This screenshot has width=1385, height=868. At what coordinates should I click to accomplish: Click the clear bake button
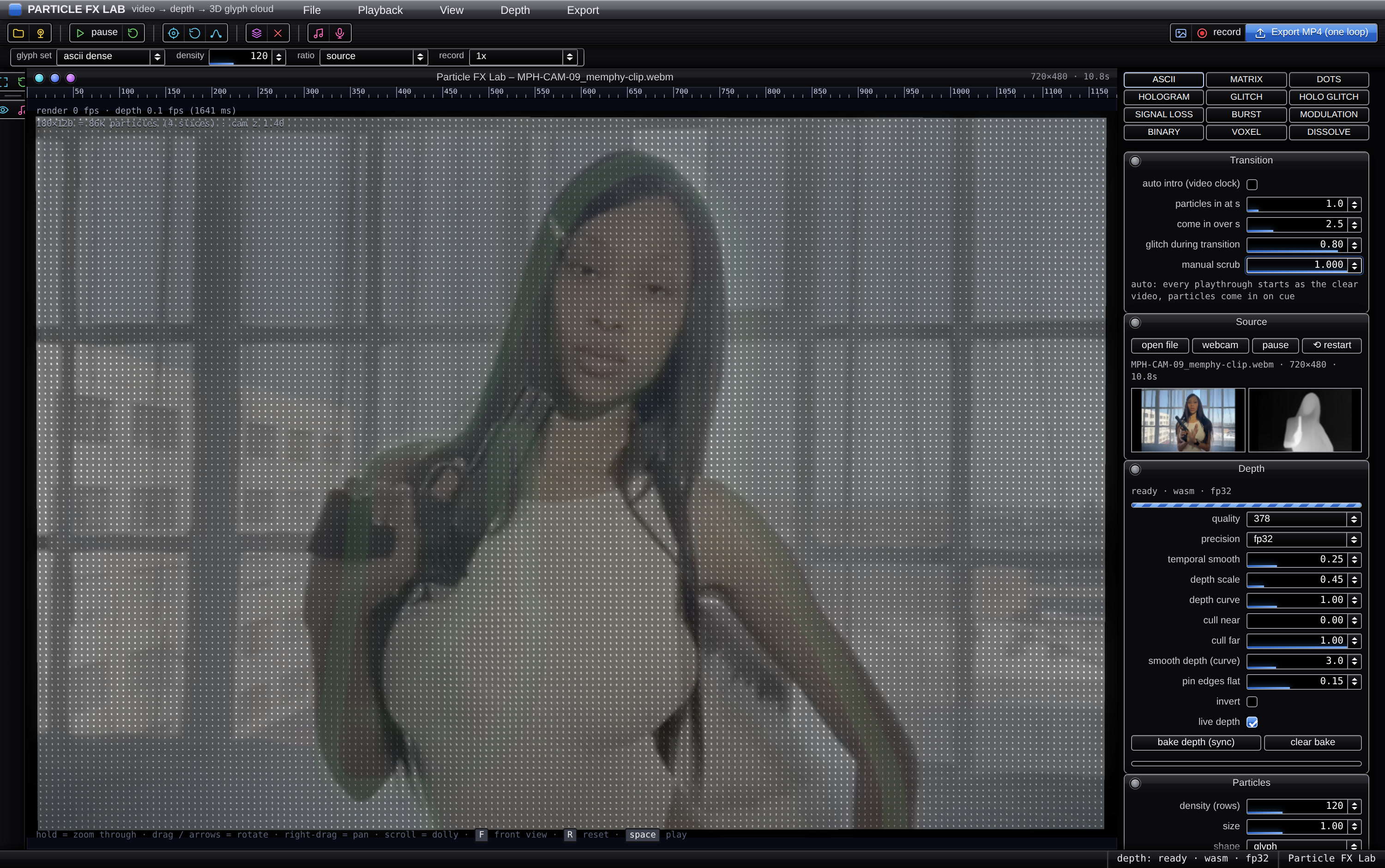(x=1312, y=742)
